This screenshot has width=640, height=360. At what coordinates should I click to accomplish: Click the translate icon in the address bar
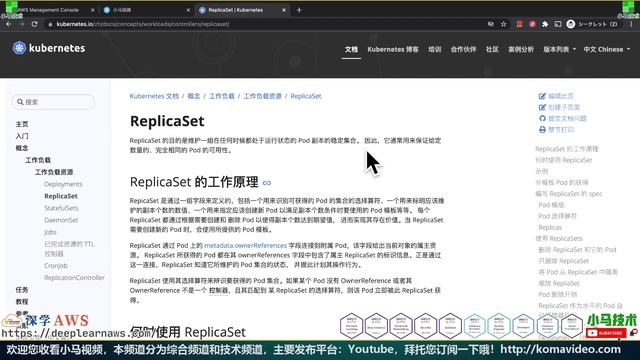pyautogui.click(x=491, y=24)
